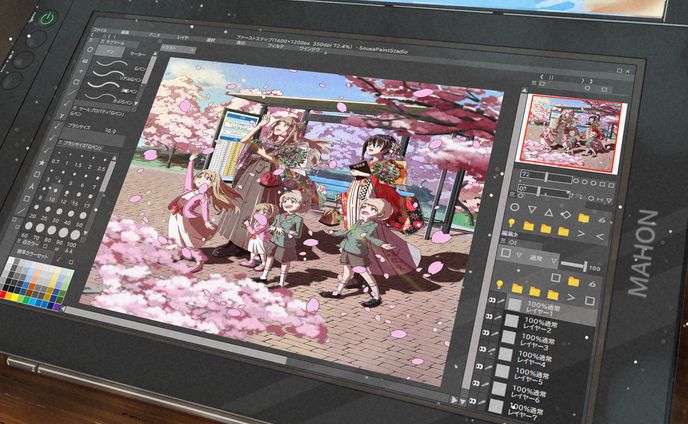Click the circle shape icon in navigator panel
This screenshot has width=688, height=424.
click(515, 207)
